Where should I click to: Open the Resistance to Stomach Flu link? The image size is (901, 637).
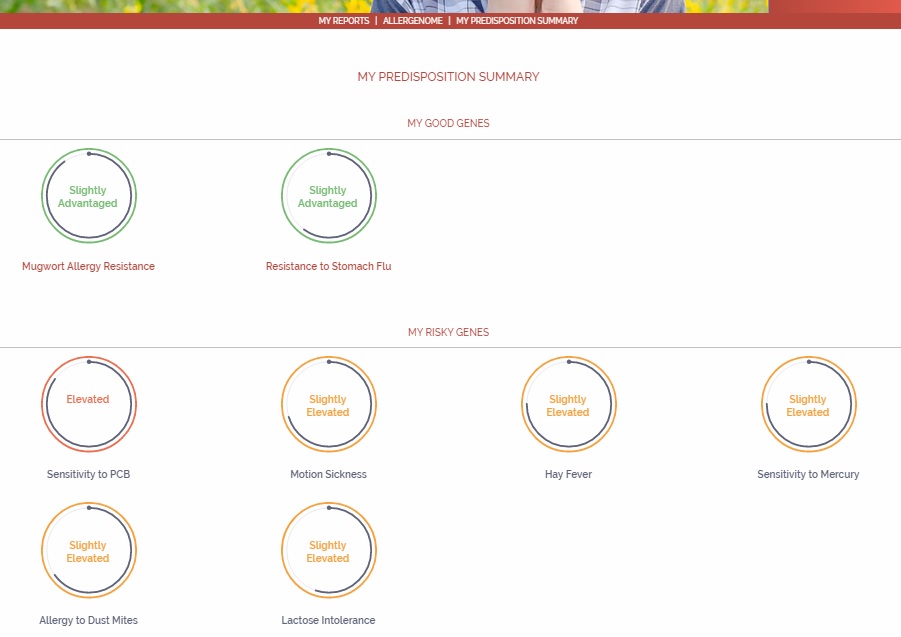click(329, 267)
